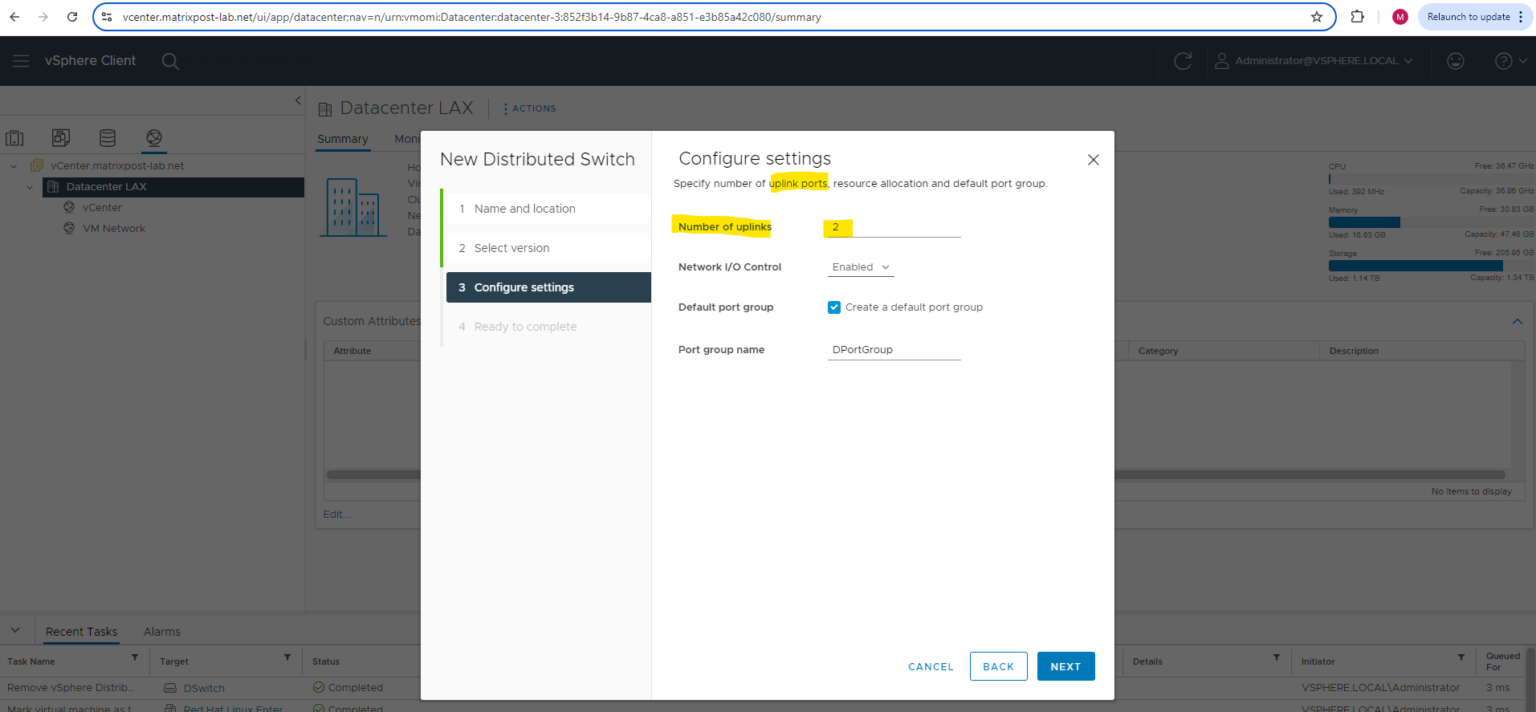
Task: Click Relaunch to update button
Action: 1475,17
